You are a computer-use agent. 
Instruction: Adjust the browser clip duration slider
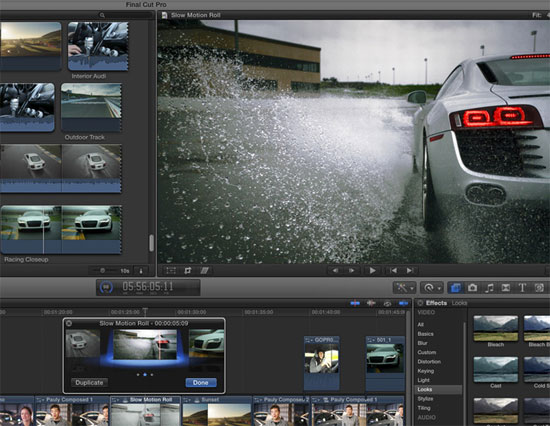(102, 271)
